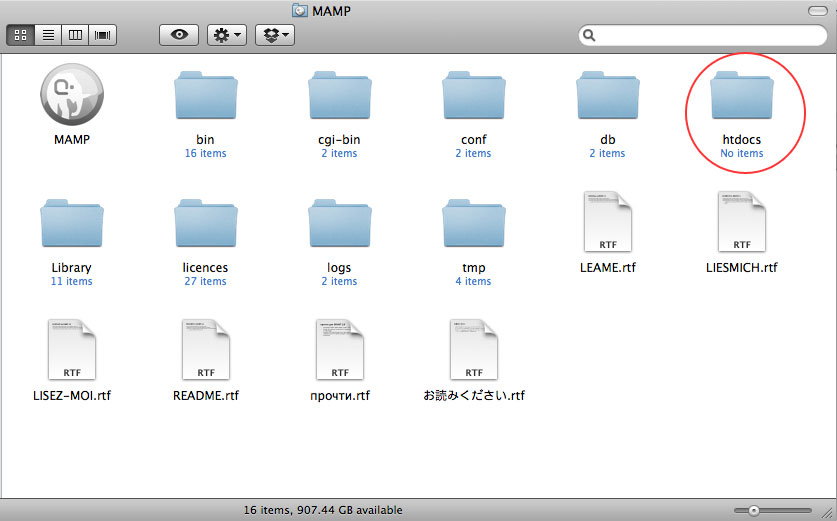Click the Quick Look eye button
The image size is (837, 521).
(179, 35)
